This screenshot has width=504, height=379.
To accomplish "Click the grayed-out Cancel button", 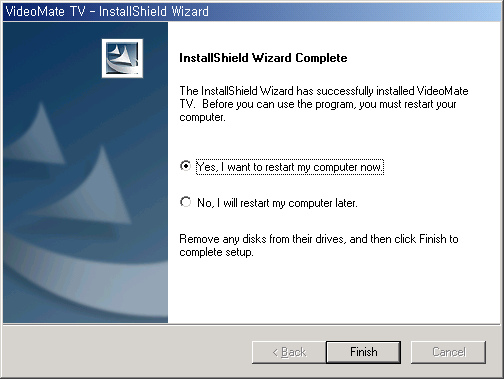I will tap(448, 352).
